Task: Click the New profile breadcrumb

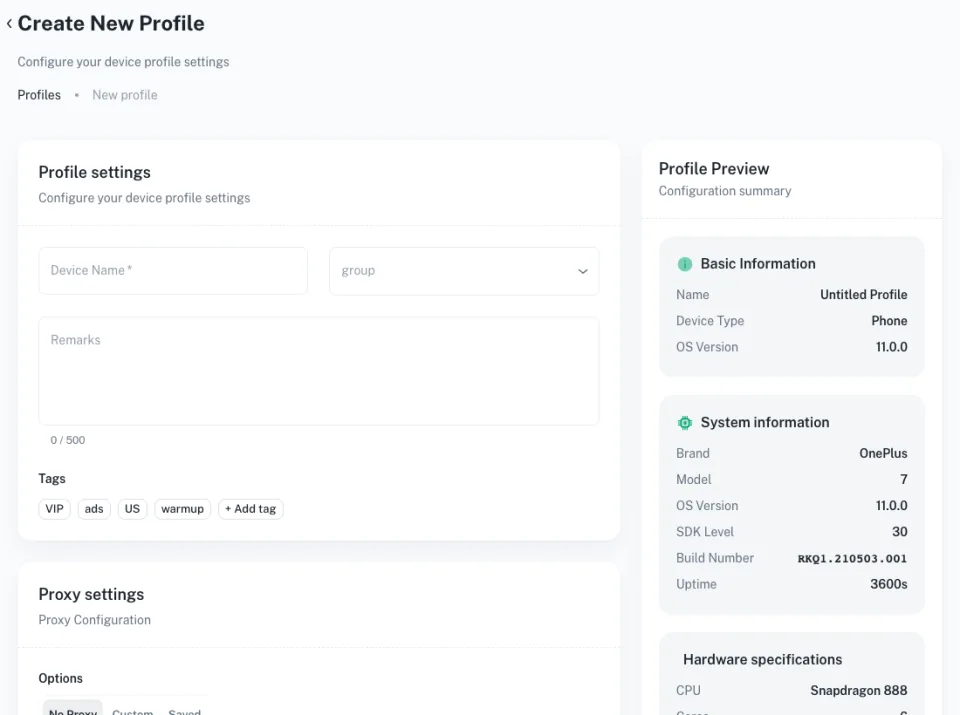Action: (x=125, y=95)
